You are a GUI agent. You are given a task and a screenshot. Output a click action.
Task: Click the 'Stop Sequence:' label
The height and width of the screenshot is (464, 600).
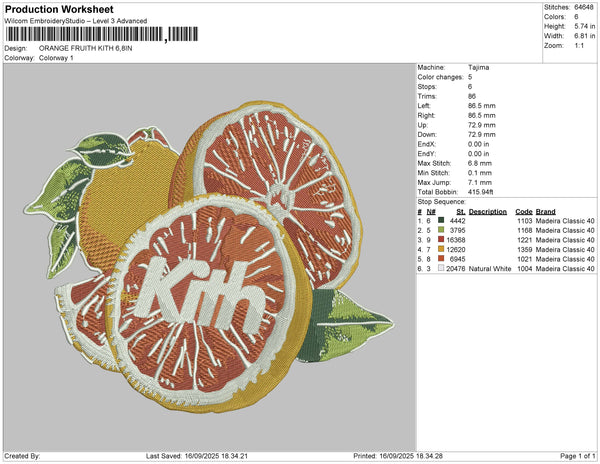(442, 202)
